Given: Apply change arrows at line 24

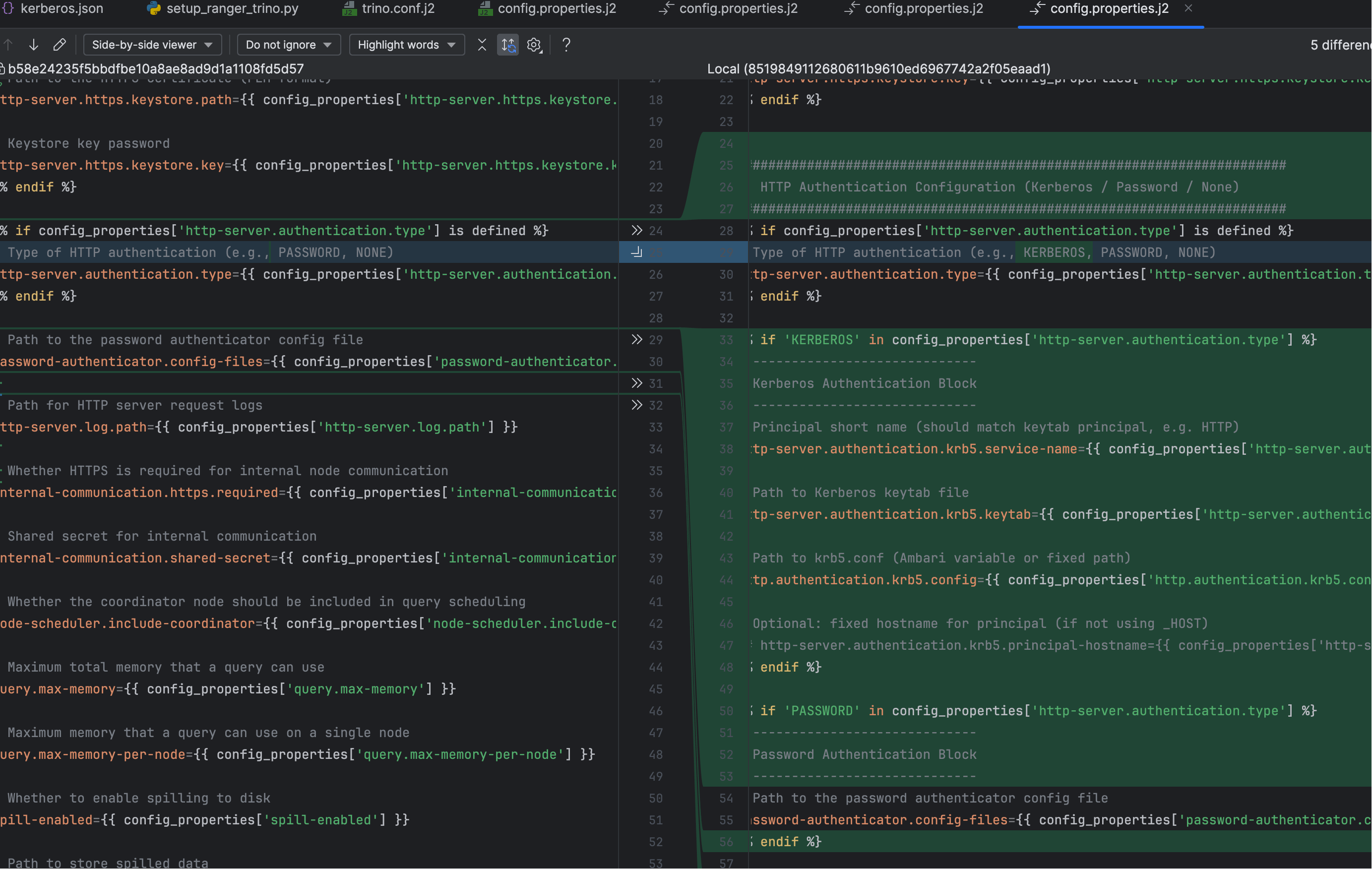Looking at the screenshot, I should pyautogui.click(x=636, y=230).
